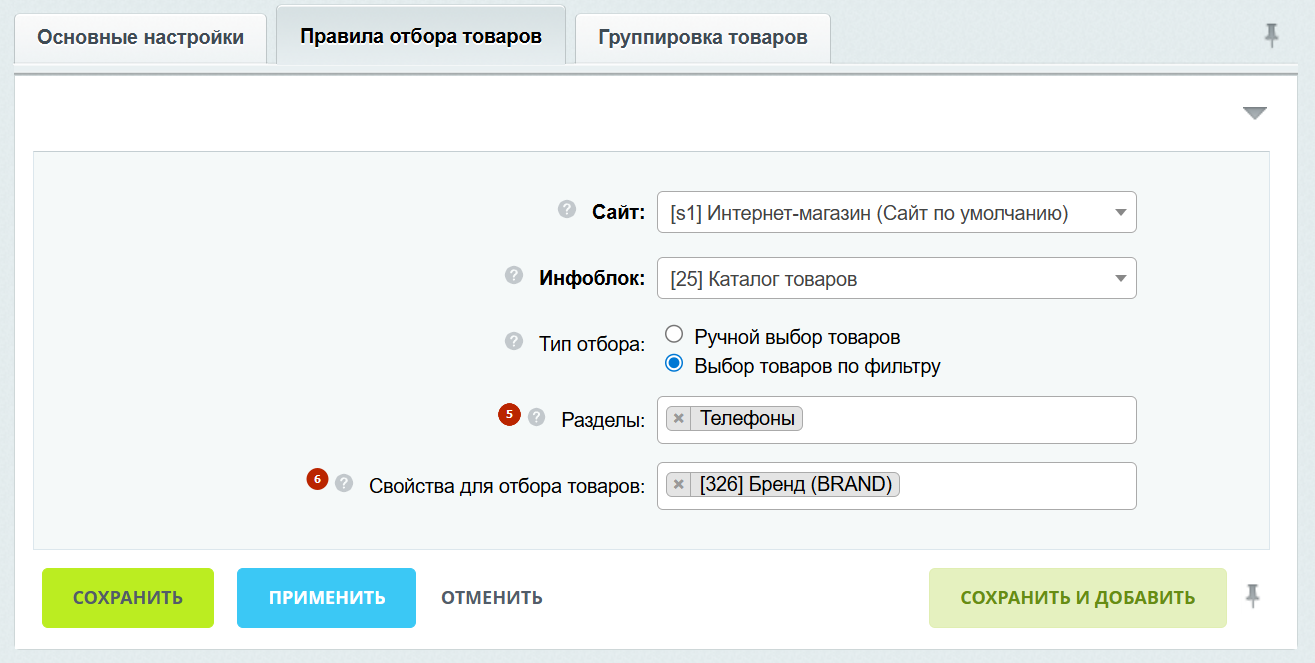Click the blue Применить button
1315x663 pixels.
coord(326,598)
